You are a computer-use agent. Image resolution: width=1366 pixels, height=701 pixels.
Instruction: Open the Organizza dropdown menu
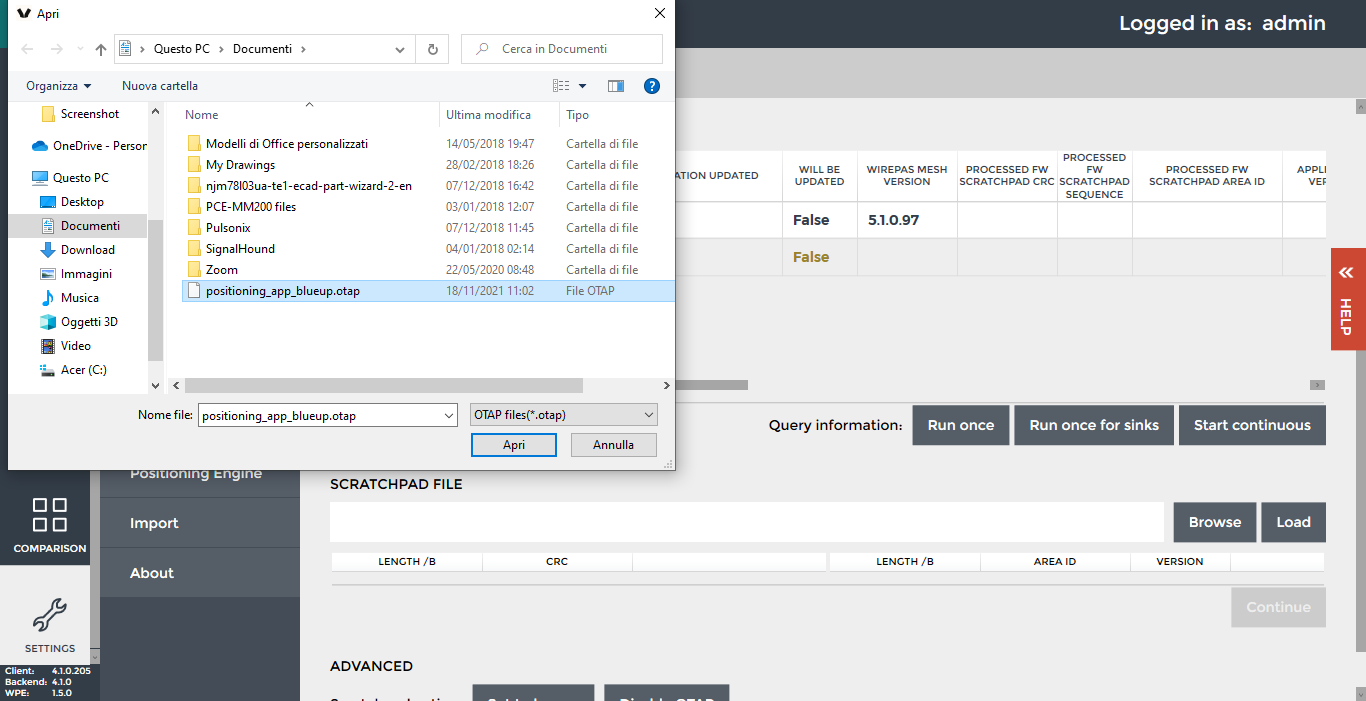coord(55,86)
